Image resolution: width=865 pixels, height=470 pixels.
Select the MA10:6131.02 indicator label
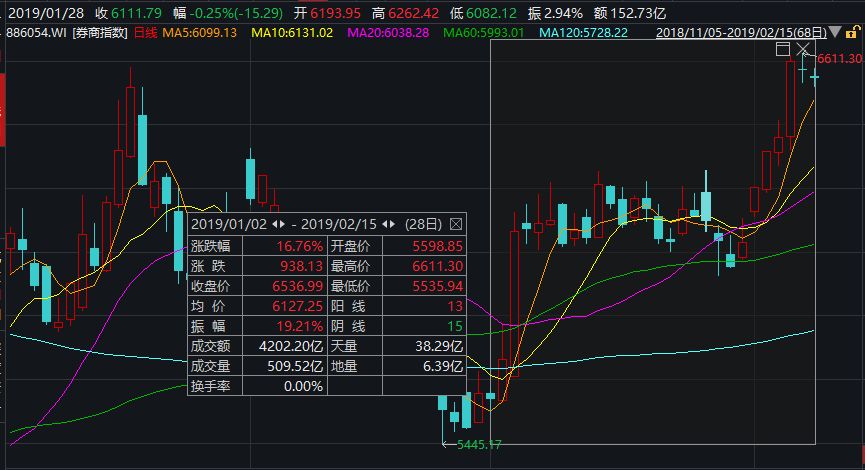(292, 33)
